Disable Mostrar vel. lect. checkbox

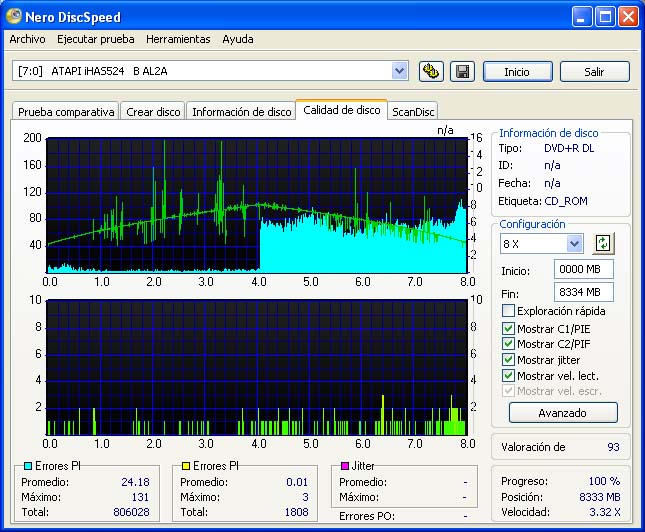click(509, 376)
